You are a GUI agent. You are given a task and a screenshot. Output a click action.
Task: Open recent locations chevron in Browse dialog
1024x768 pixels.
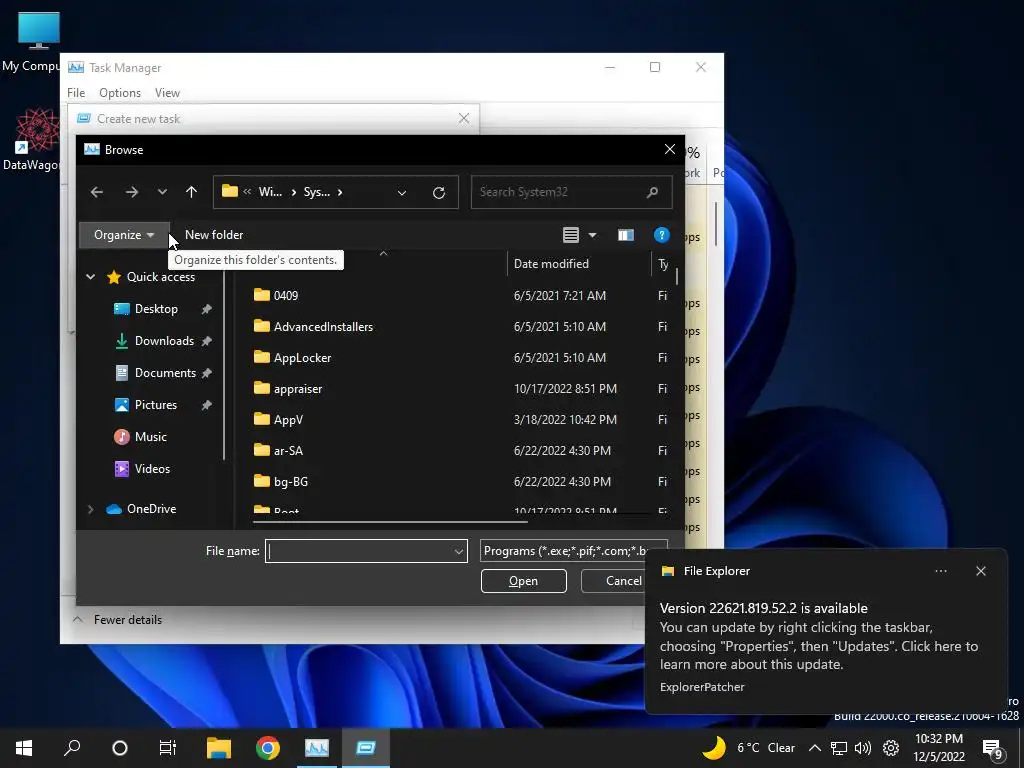click(x=162, y=192)
